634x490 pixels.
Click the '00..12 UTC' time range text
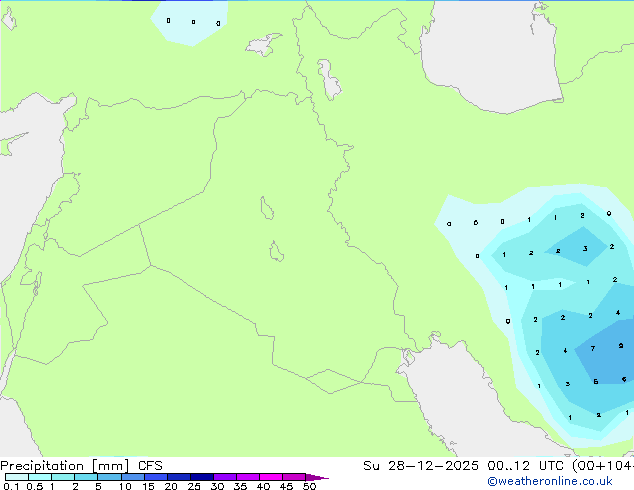[525, 466]
